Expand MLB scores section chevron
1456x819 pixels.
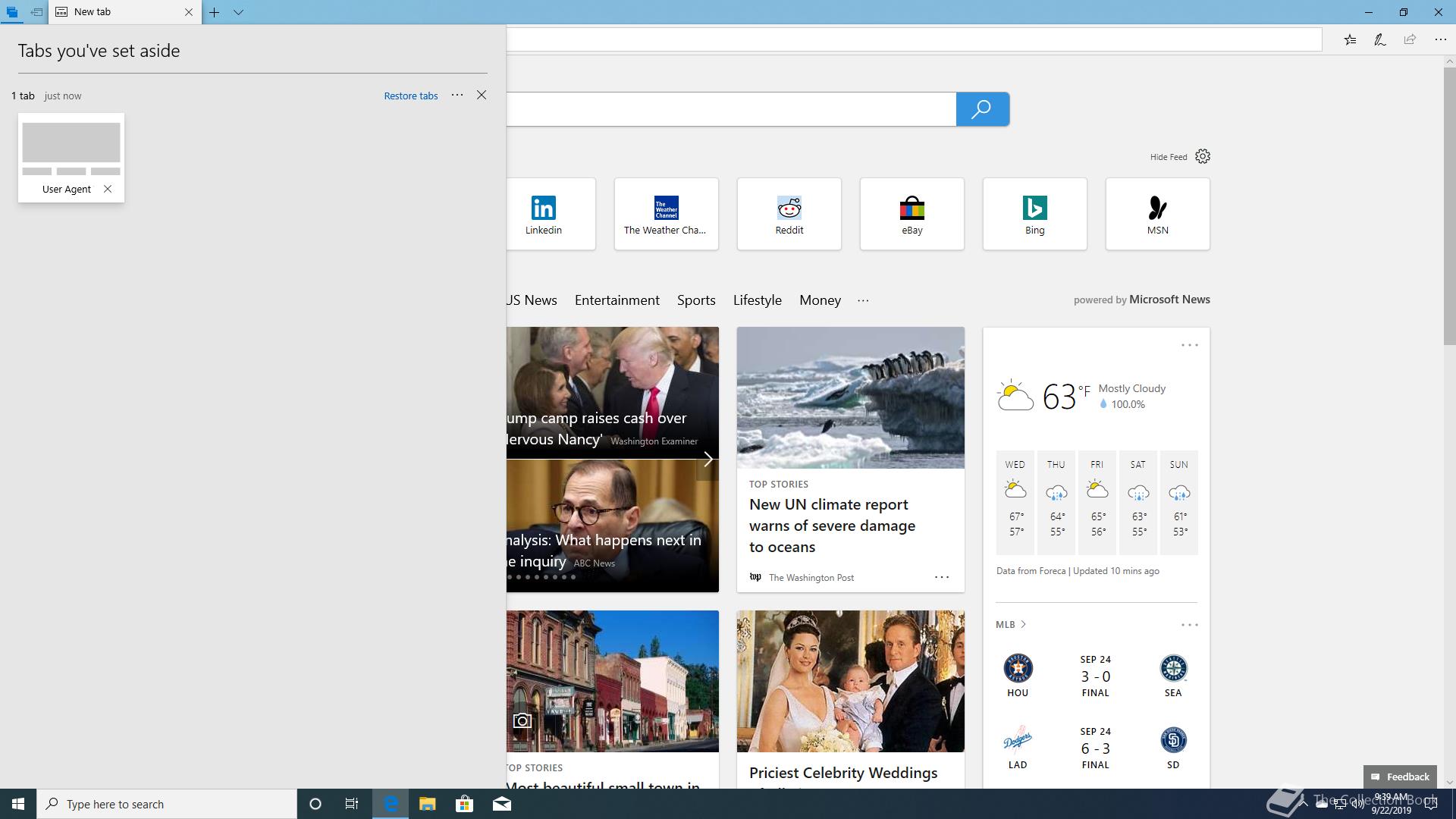(1023, 624)
